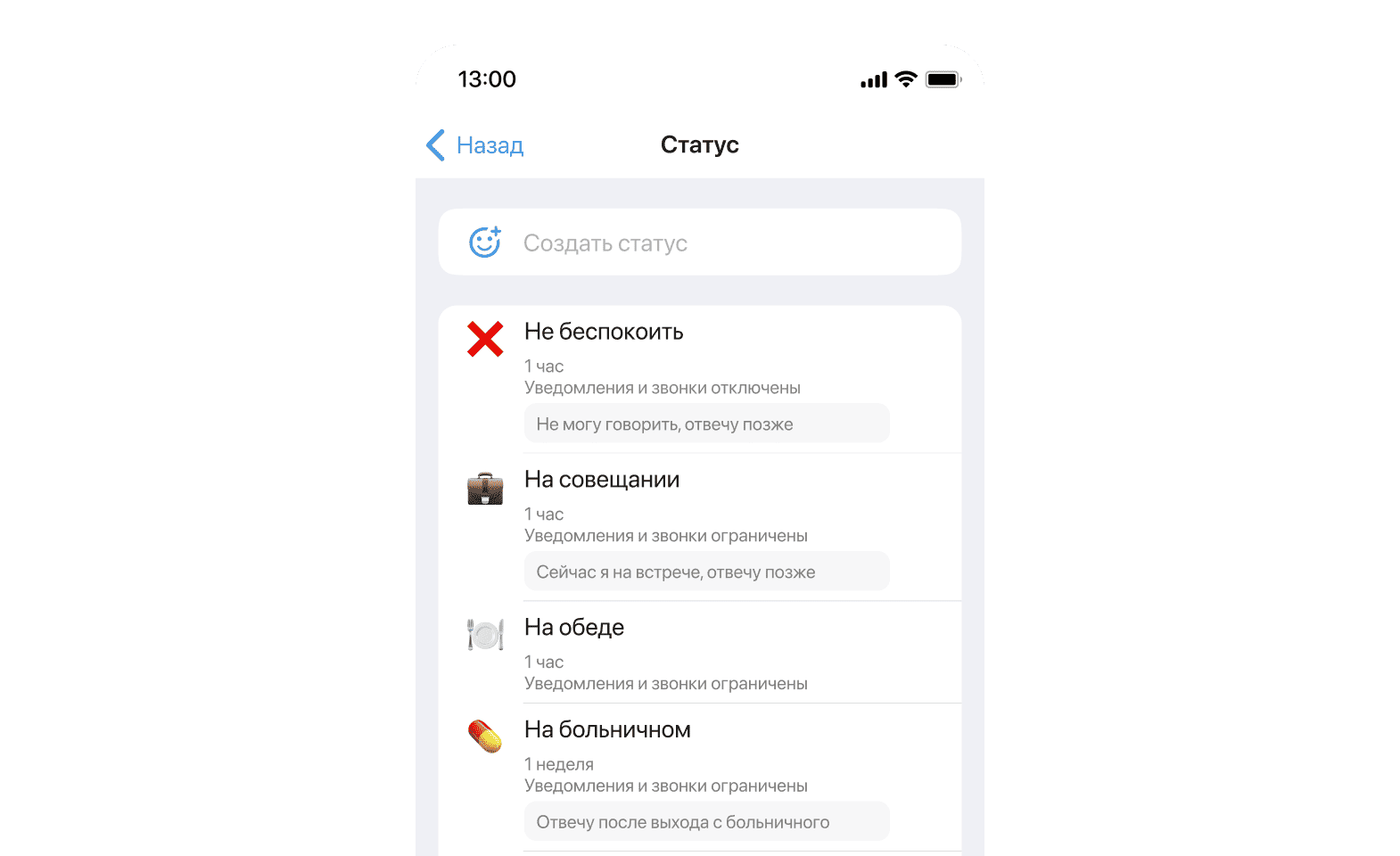Viewport: 1400px width, 856px height.
Task: Select the Не беспокоить status title
Action: tap(604, 332)
